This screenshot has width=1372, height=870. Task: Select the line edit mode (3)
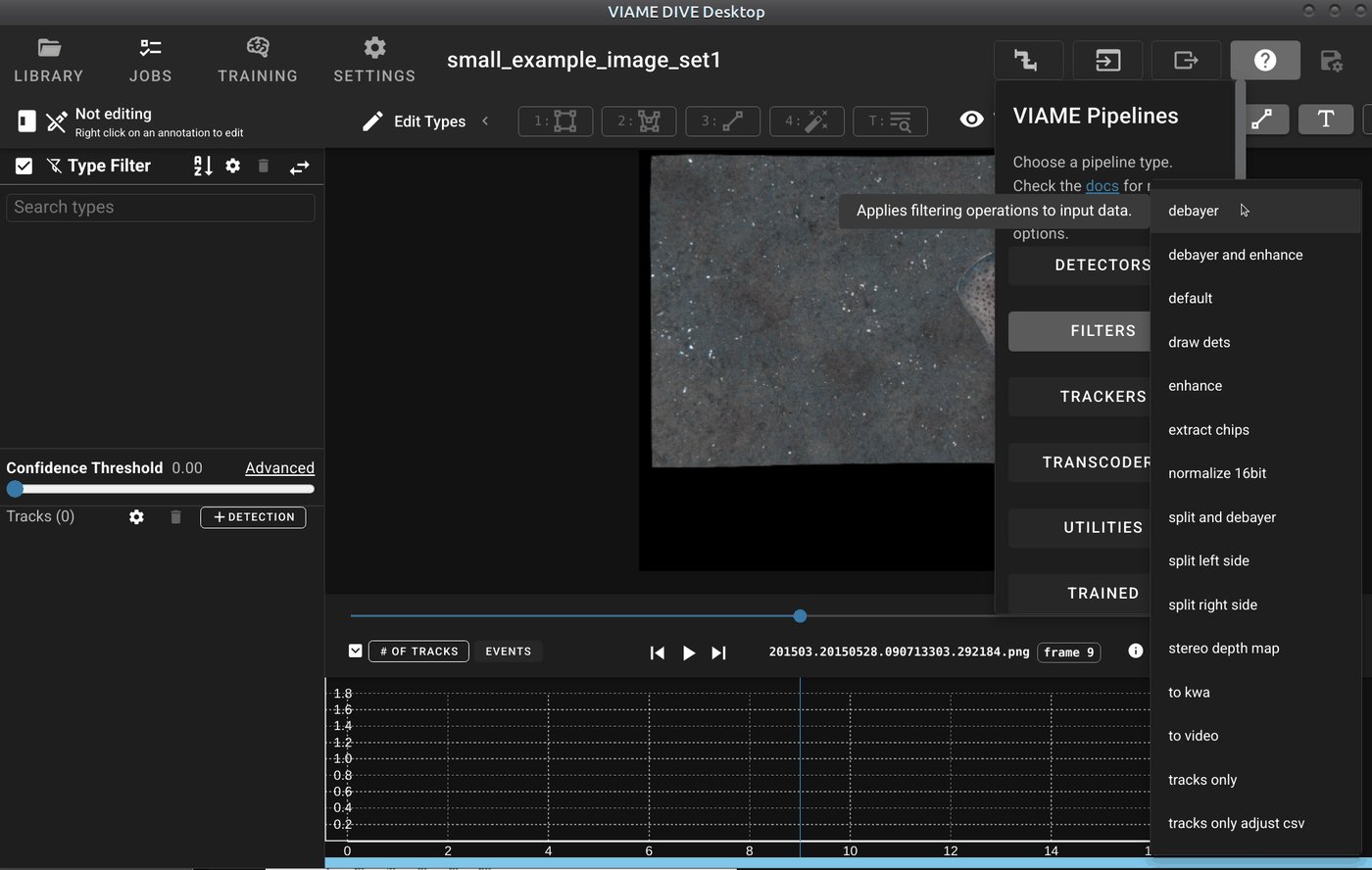723,121
